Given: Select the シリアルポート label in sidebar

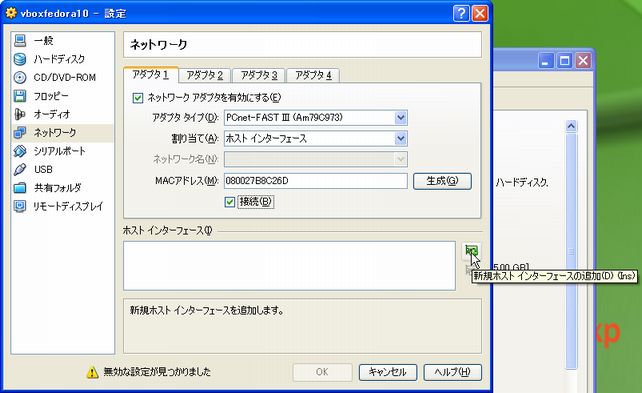Looking at the screenshot, I should (59, 151).
